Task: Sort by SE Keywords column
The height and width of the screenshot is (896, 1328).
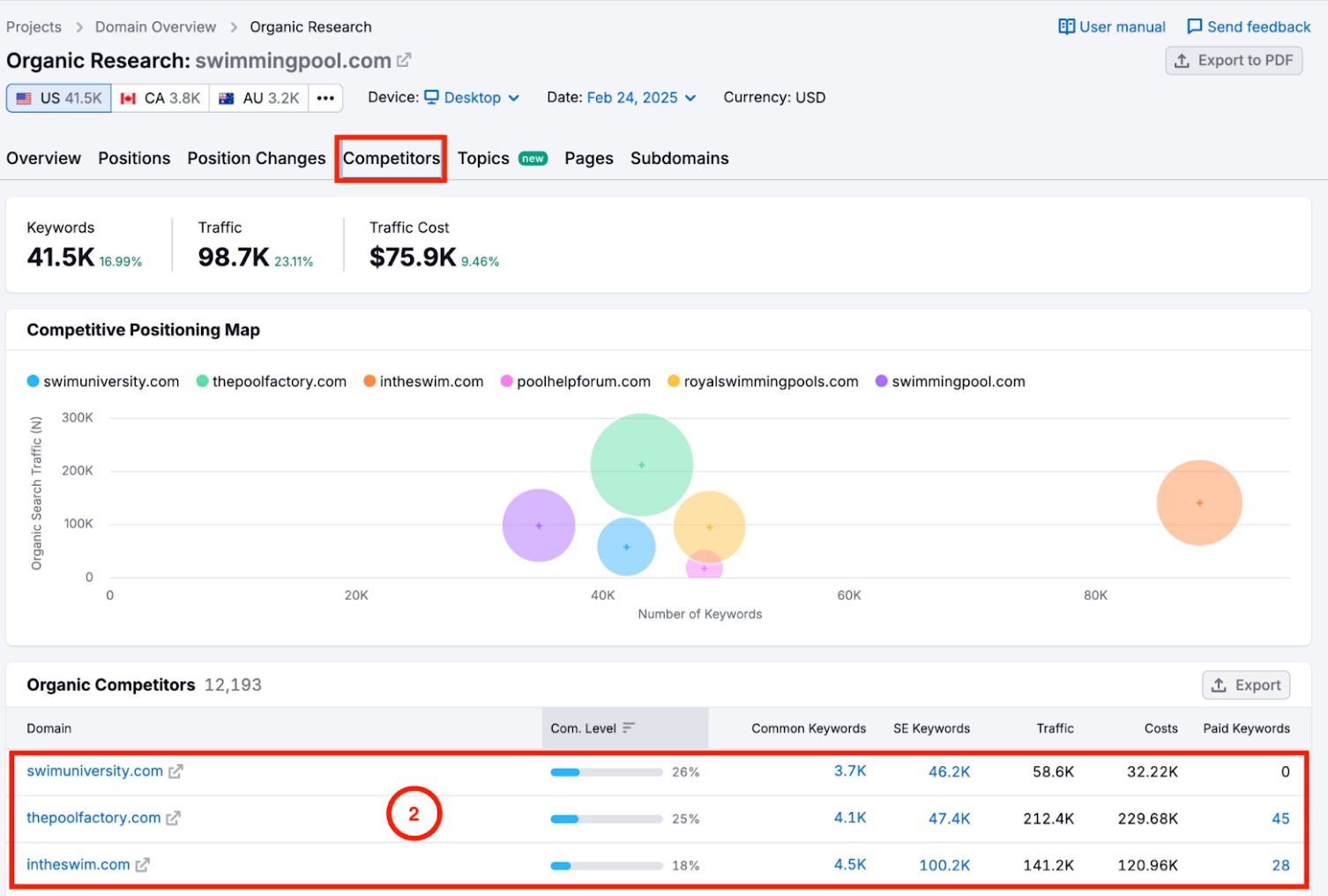Action: click(x=931, y=728)
